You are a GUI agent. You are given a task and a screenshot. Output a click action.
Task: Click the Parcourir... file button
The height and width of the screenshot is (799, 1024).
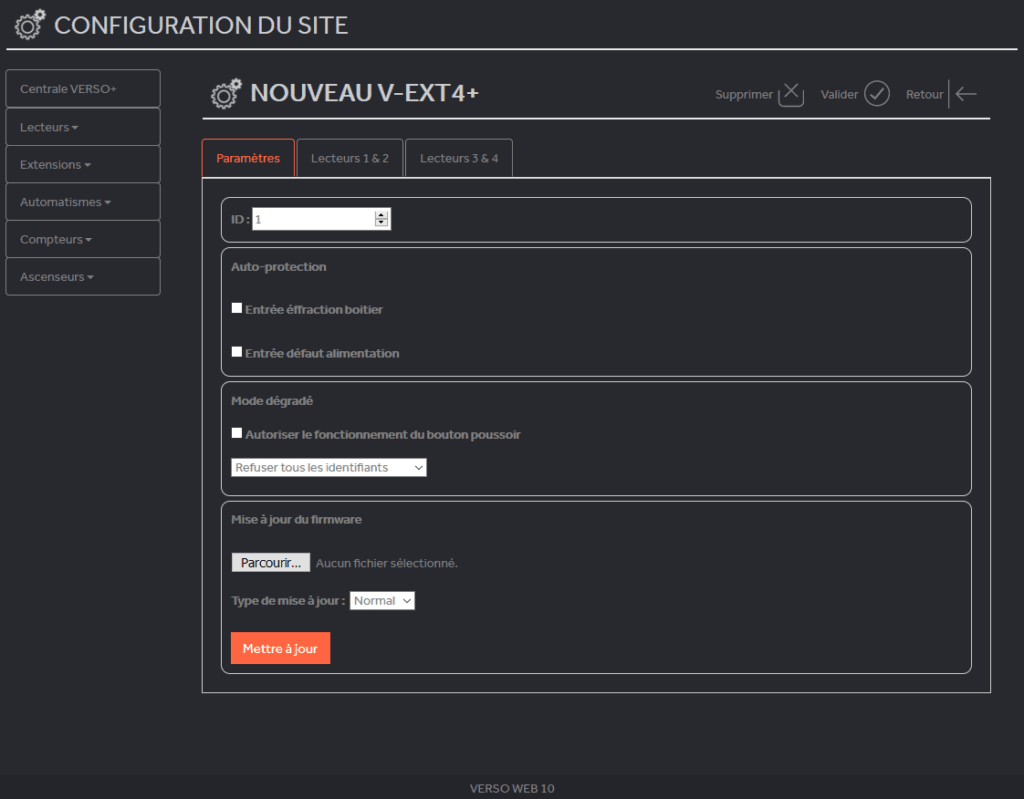tap(270, 563)
